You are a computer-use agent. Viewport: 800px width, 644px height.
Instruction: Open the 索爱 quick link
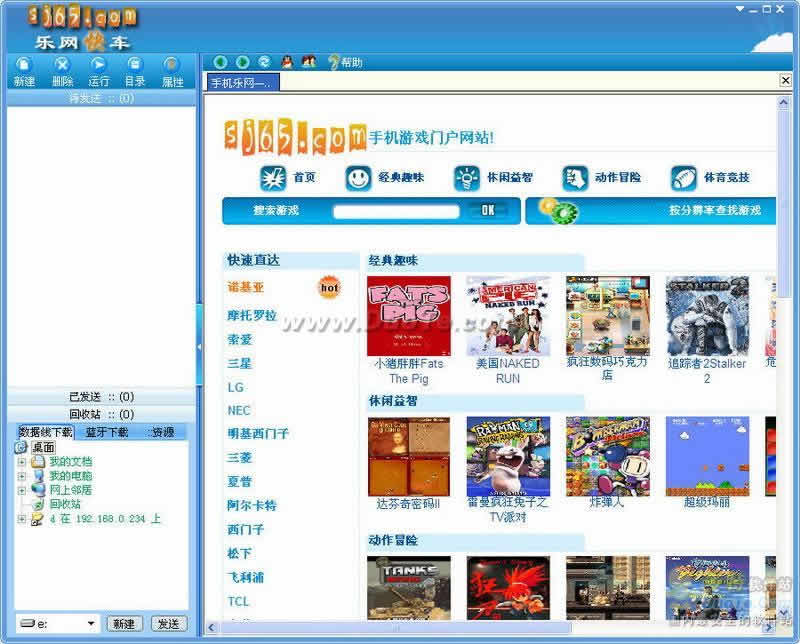click(240, 339)
